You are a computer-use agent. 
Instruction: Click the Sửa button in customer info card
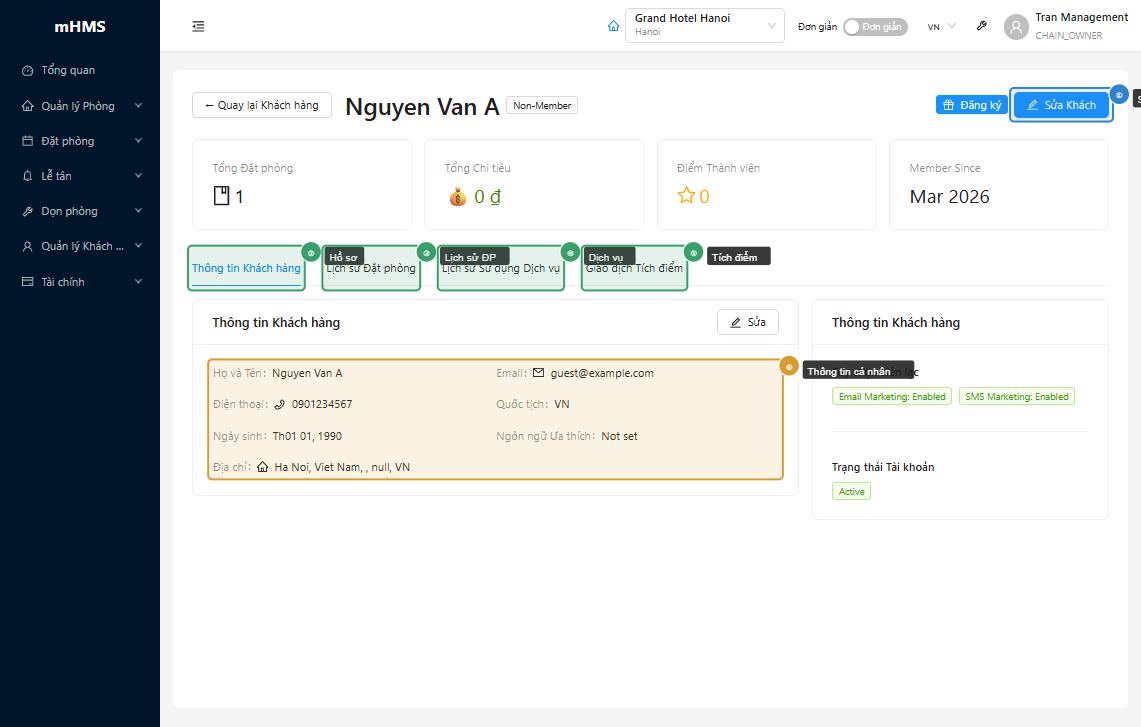pyautogui.click(x=747, y=322)
